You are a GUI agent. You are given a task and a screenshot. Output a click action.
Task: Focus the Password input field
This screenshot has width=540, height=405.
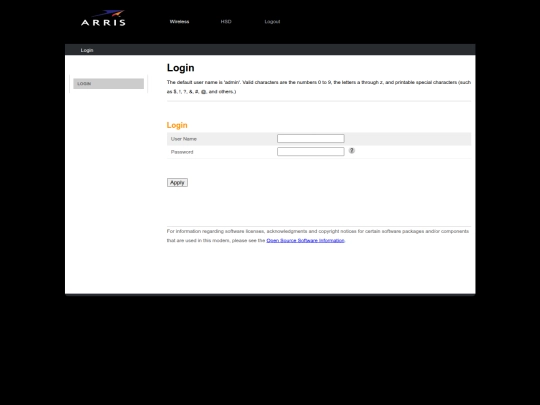(x=311, y=152)
